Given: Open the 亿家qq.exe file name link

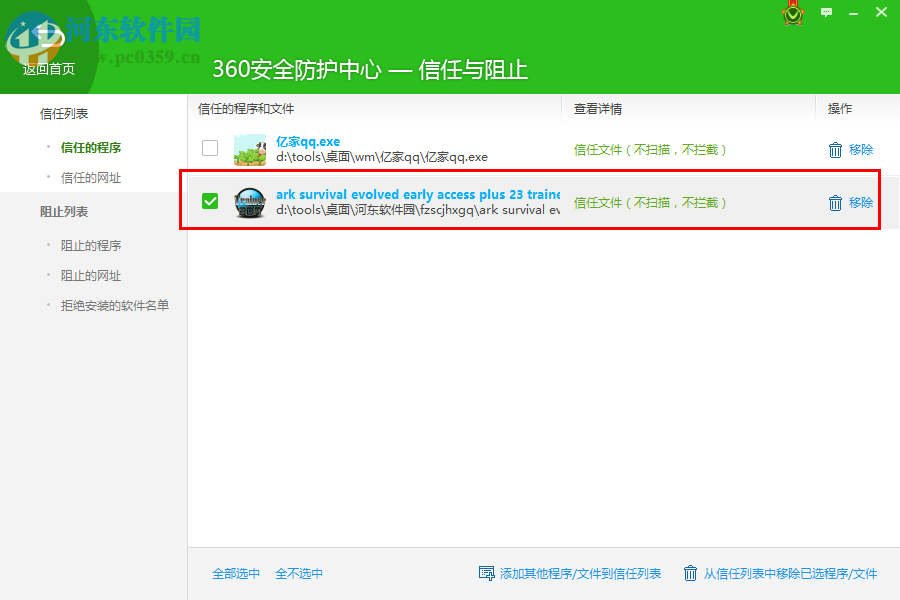Looking at the screenshot, I should 308,141.
